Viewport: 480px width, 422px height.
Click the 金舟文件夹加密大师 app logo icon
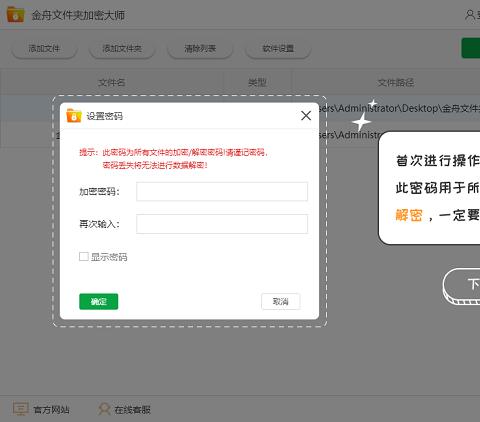pyautogui.click(x=15, y=15)
